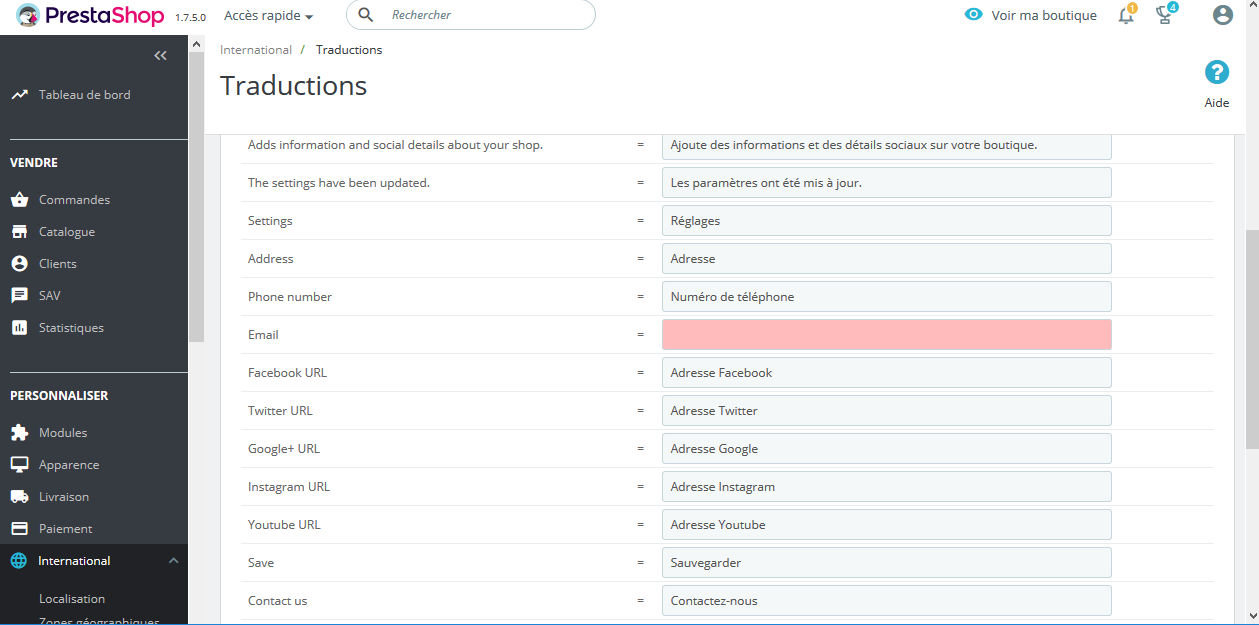Click the Livraison truck icon

point(19,497)
